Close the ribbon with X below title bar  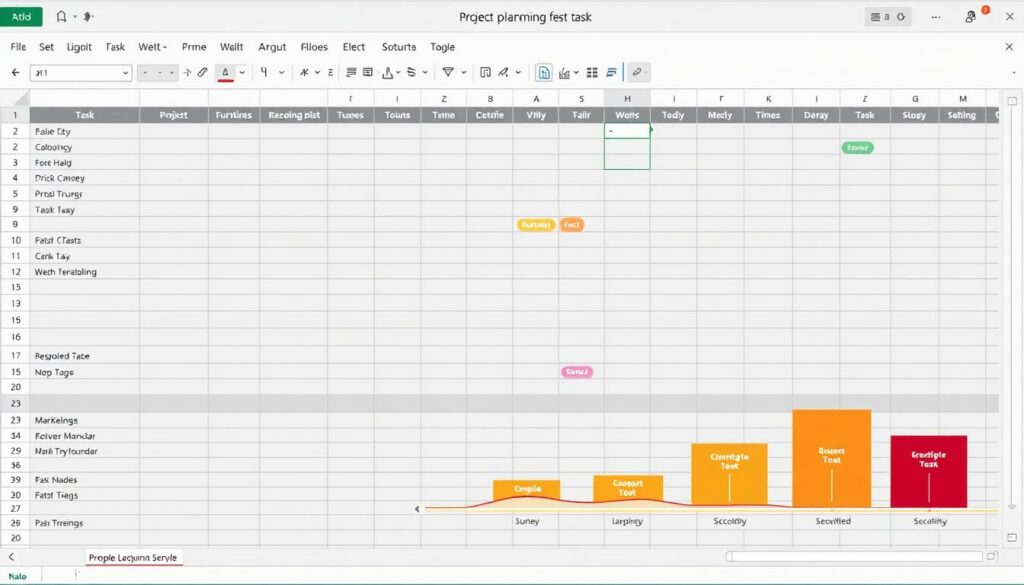(1008, 47)
